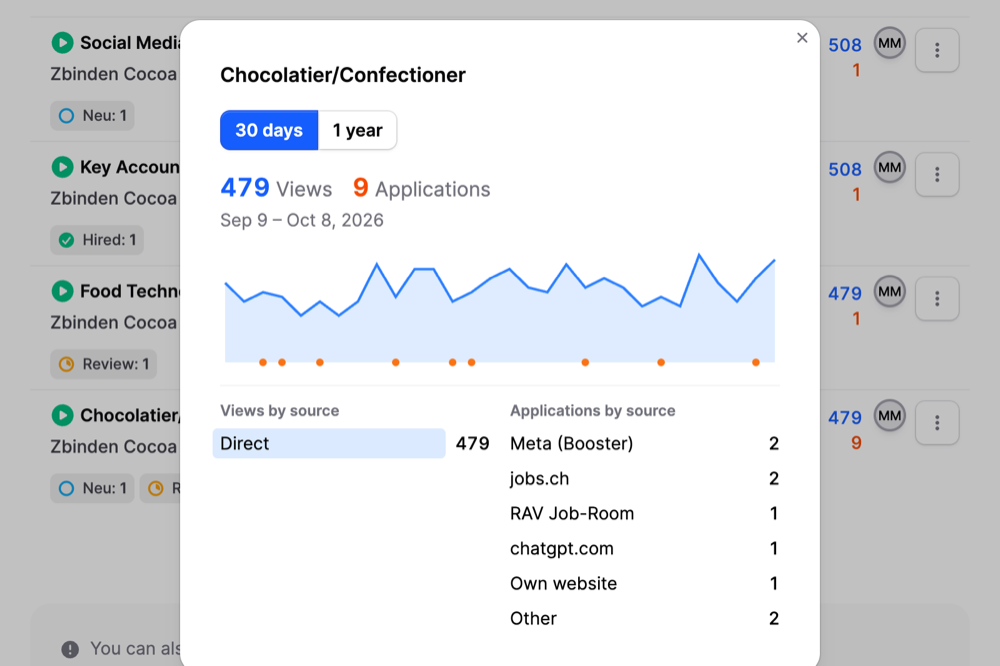Click the Sep 9 – Oct 8, 2026 date range
Screen dimensions: 1000x666
(302, 220)
